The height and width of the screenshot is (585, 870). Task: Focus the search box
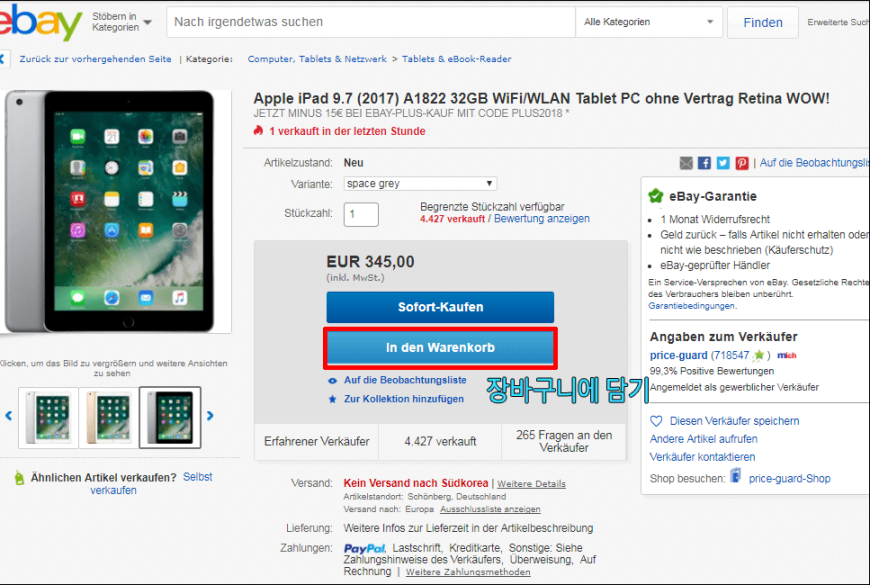(371, 22)
